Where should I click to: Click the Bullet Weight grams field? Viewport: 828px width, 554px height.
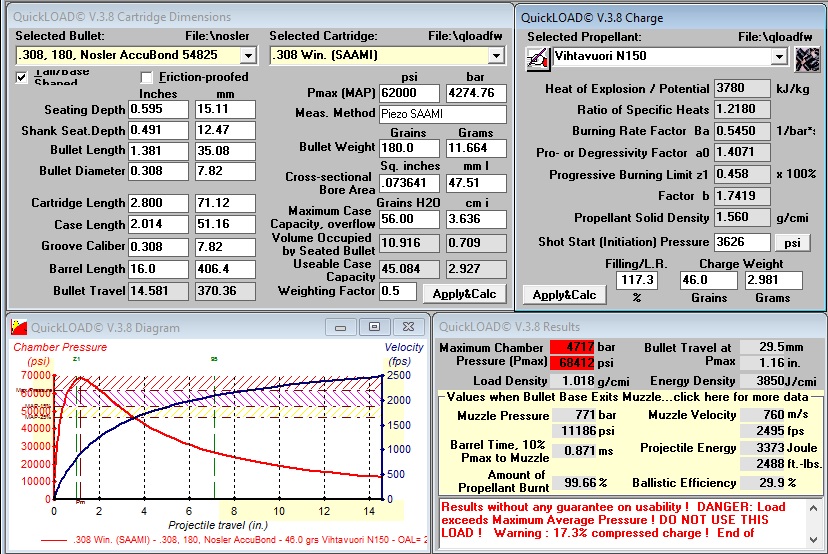click(476, 148)
